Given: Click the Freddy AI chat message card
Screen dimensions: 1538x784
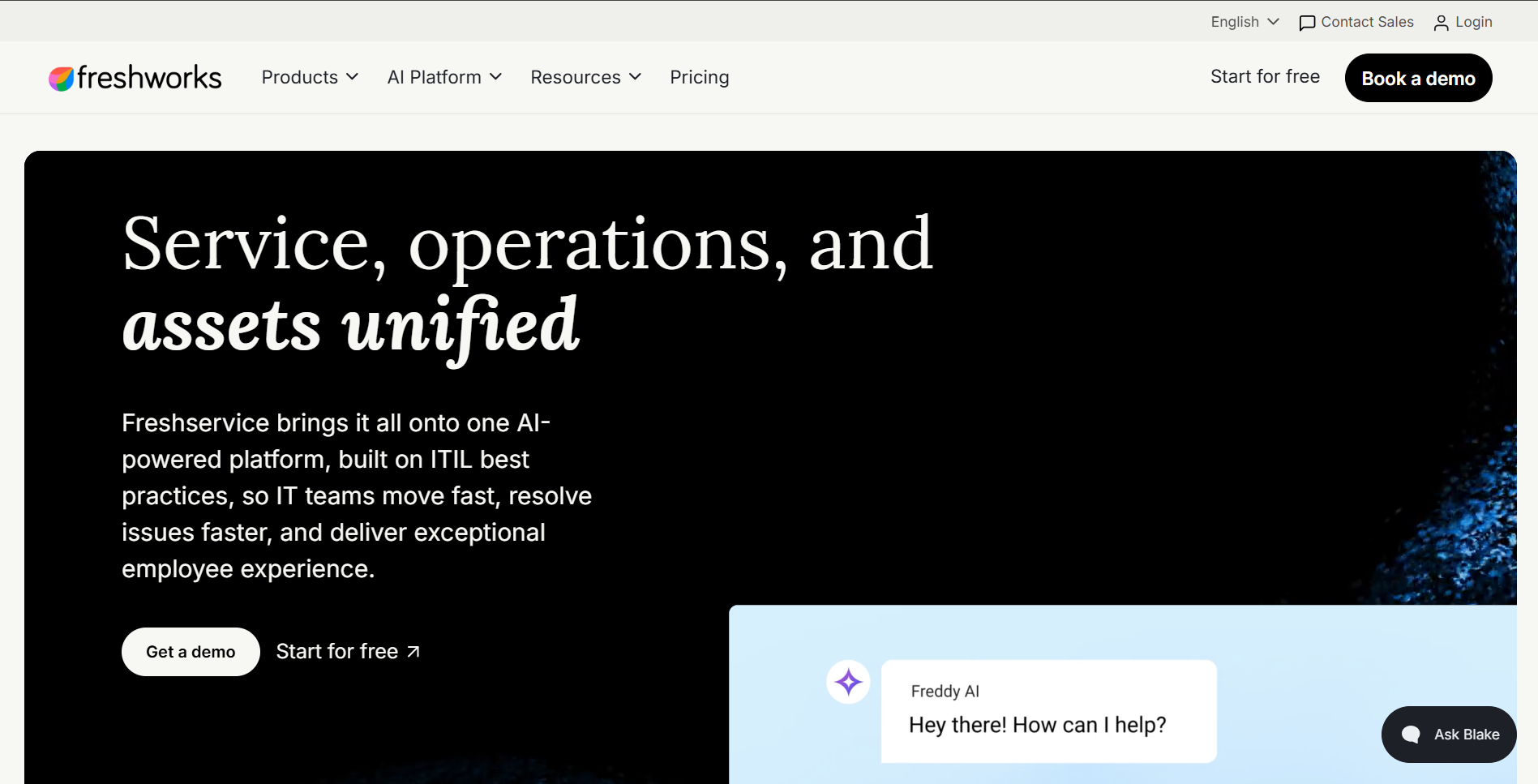Looking at the screenshot, I should tap(1048, 711).
